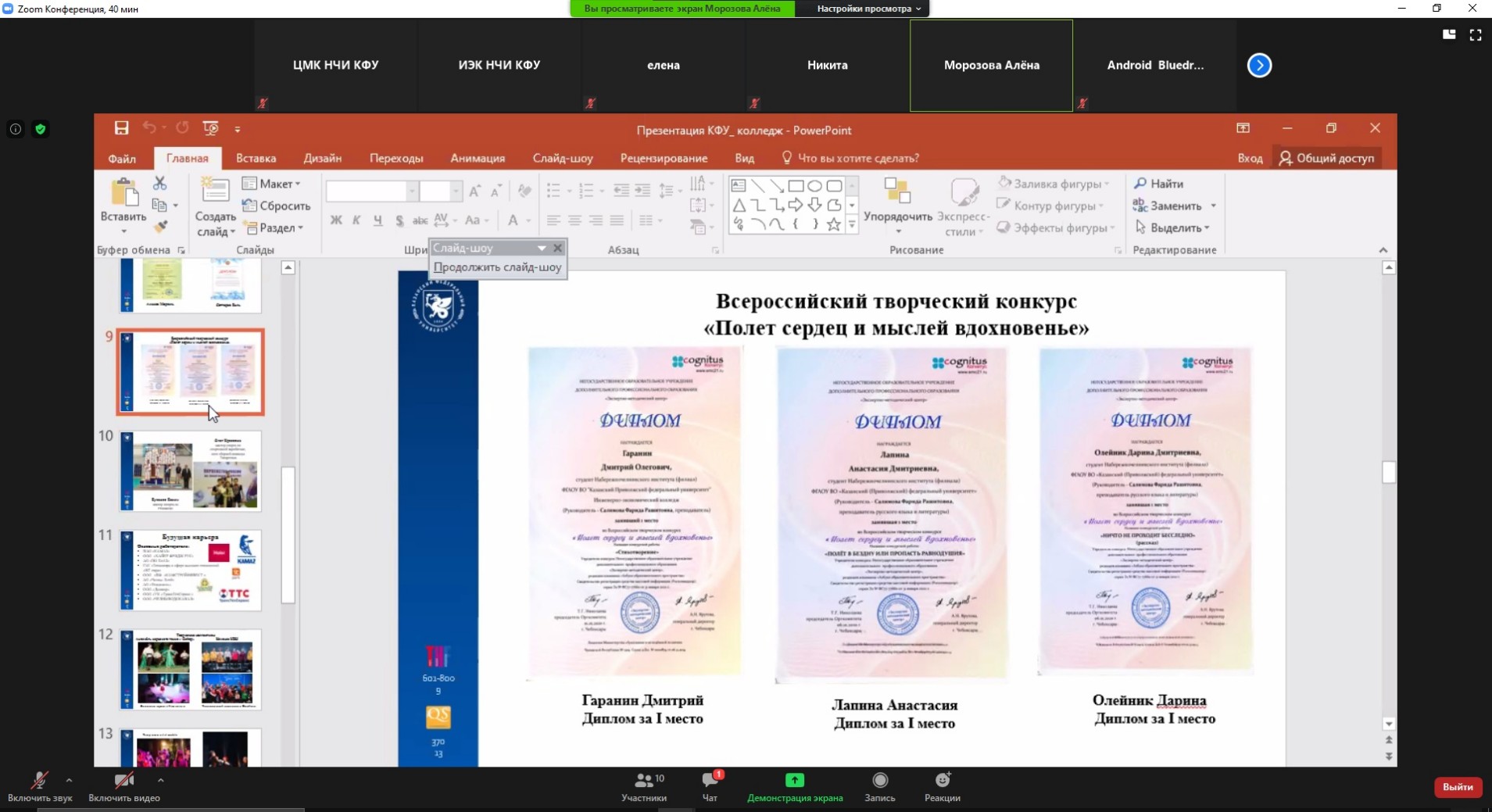
Task: Open the font name combo box
Action: [371, 191]
